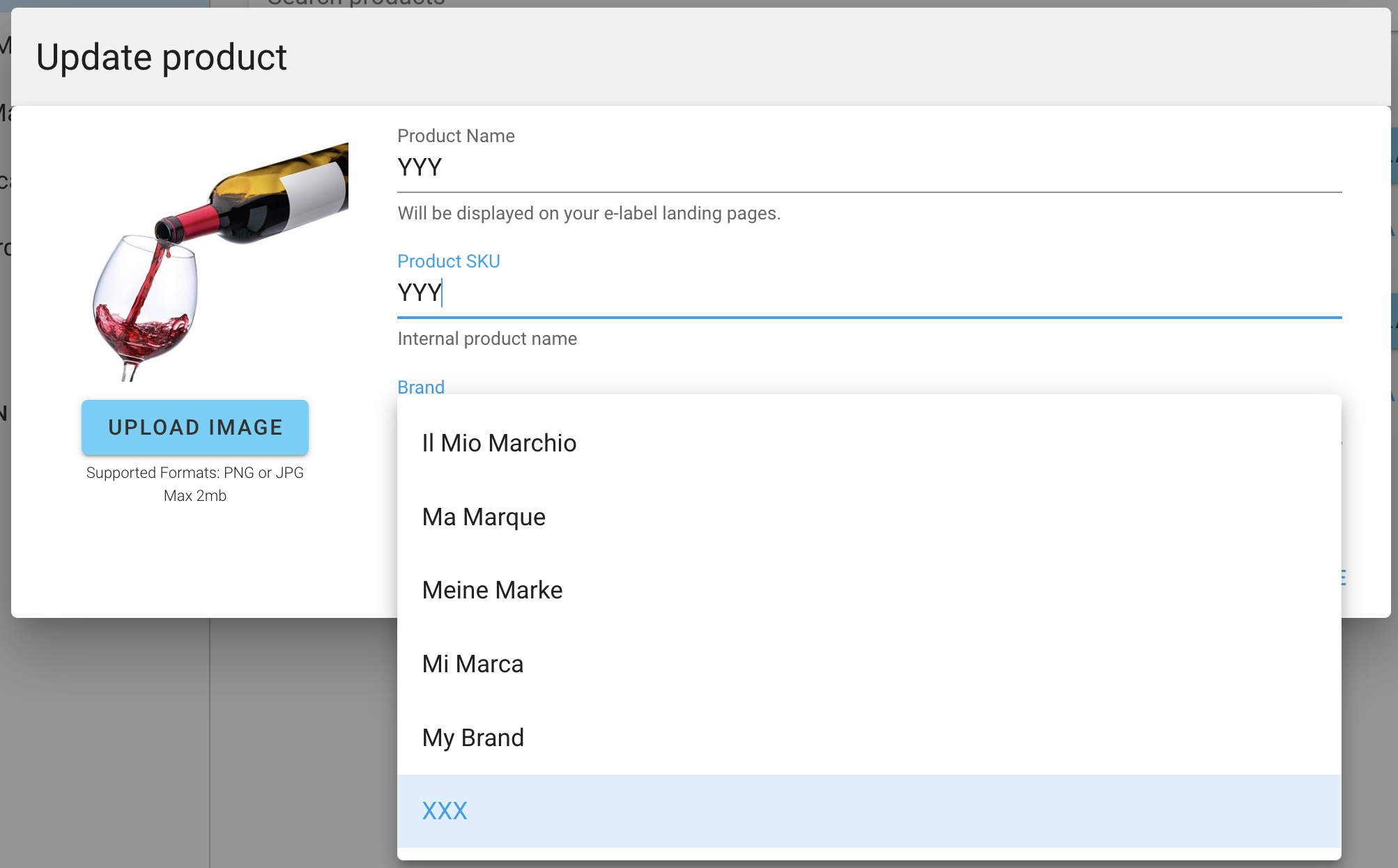
Task: Choose the My Brand option
Action: click(869, 738)
